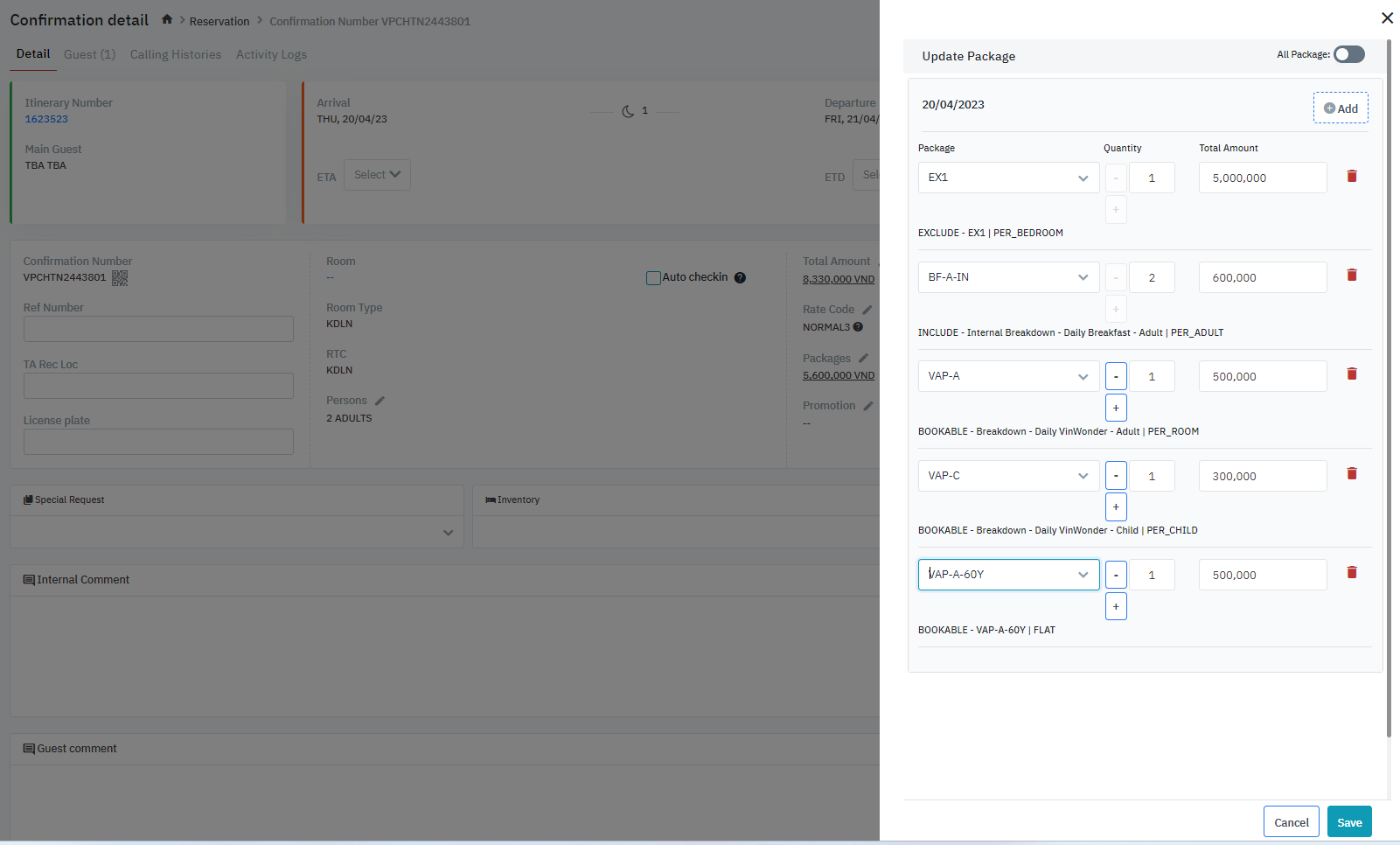Remove the VAP-A package with trash icon

pos(1351,374)
